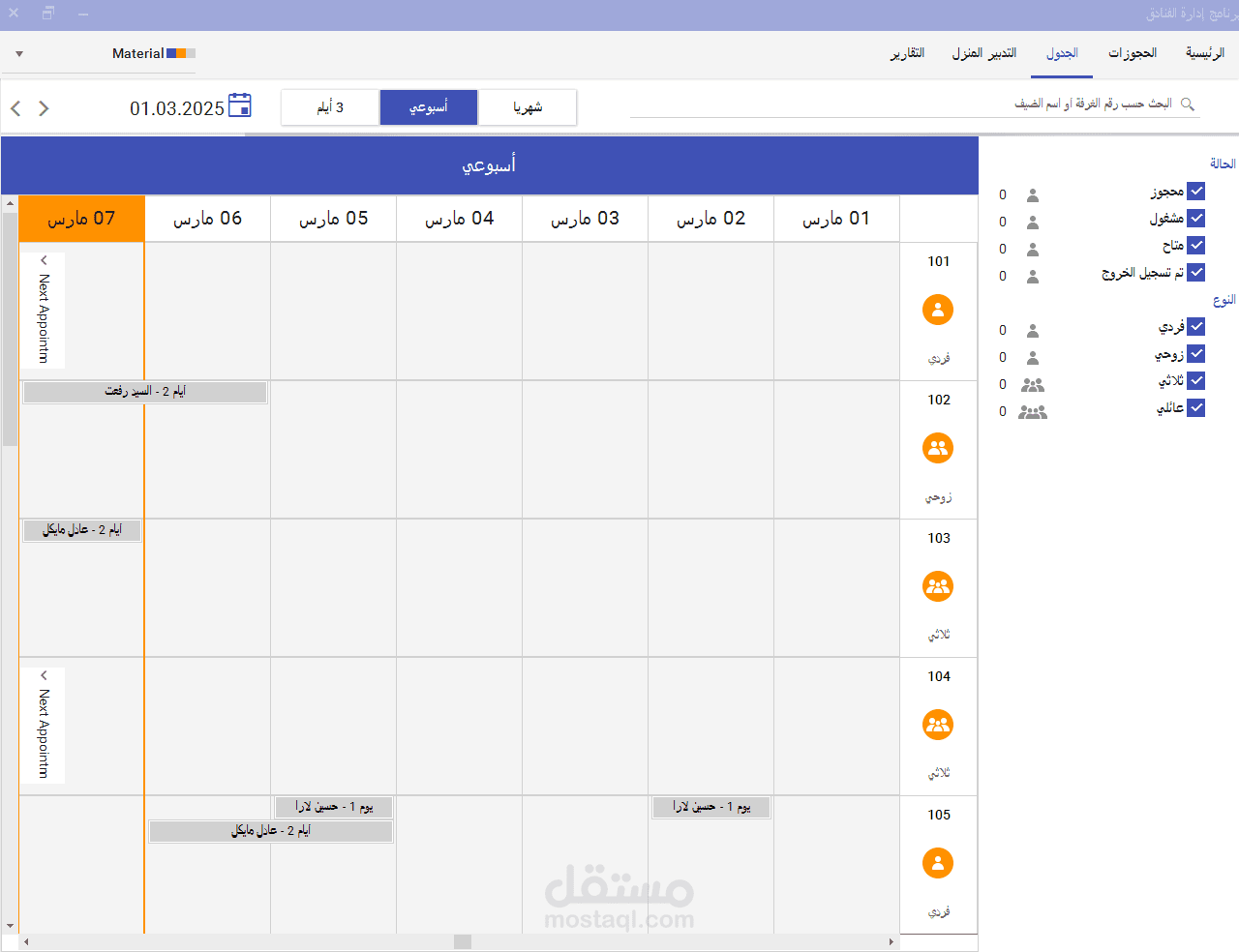
Task: Toggle the عائلي room type checkbox
Action: tap(1196, 408)
